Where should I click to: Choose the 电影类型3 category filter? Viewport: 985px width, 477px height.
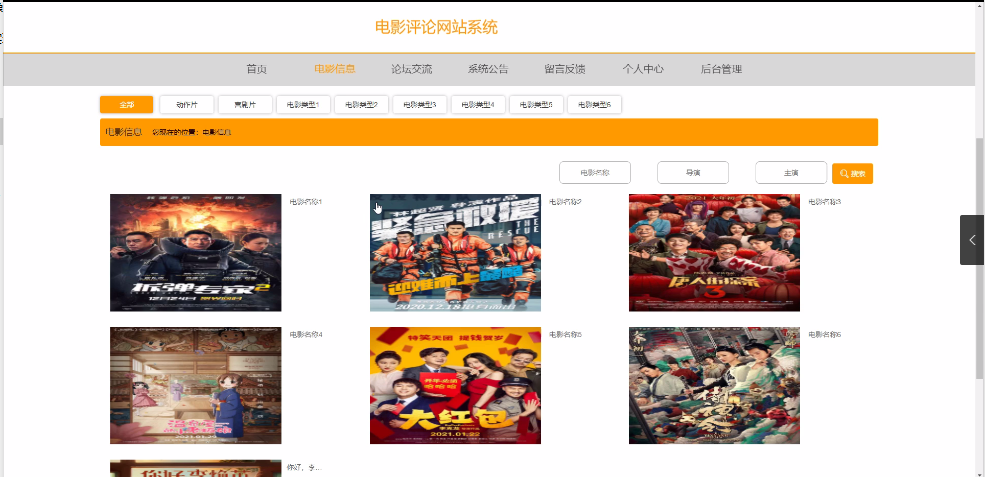pyautogui.click(x=420, y=104)
